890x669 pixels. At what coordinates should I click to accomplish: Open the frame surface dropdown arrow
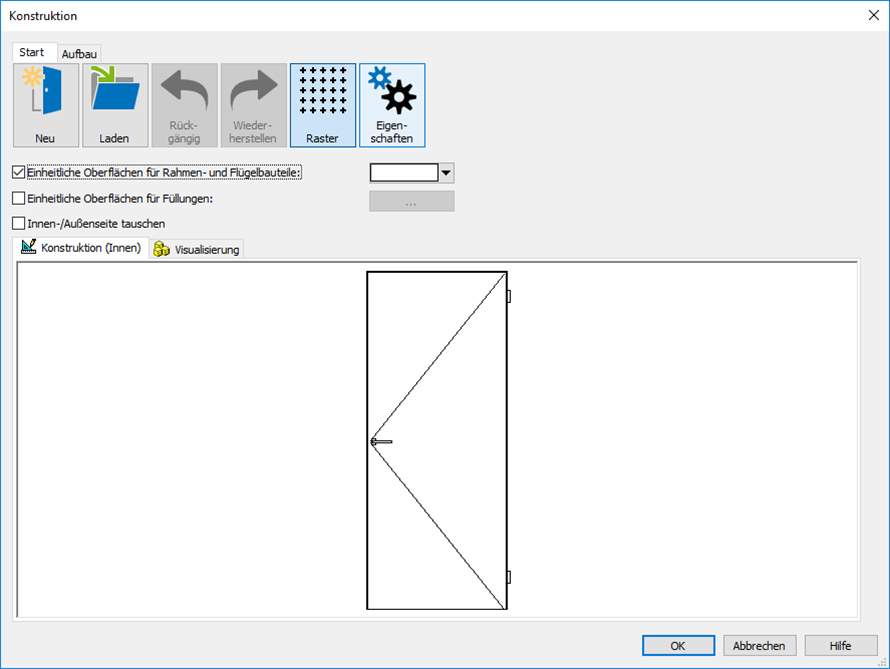pos(446,172)
